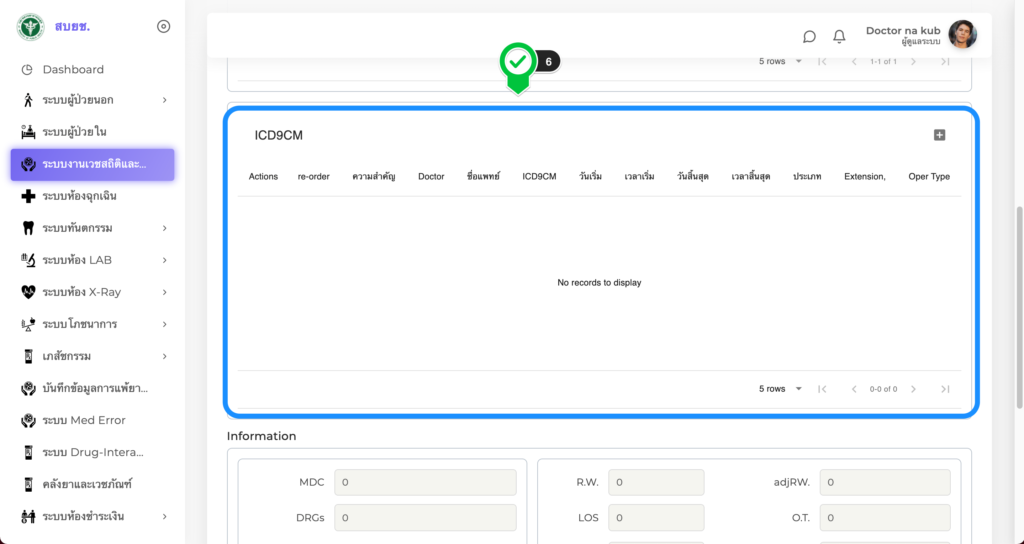Click the add record icon in ICD9CM panel
This screenshot has height=544, width=1024.
coord(939,135)
